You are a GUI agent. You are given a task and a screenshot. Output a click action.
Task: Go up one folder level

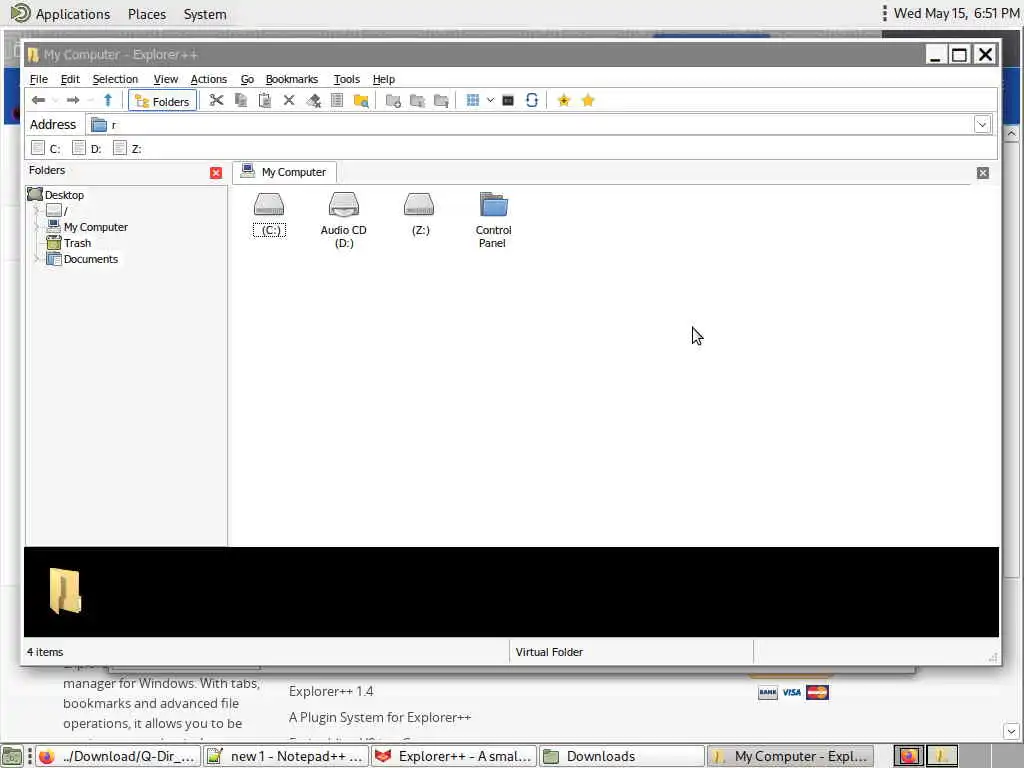coord(108,100)
